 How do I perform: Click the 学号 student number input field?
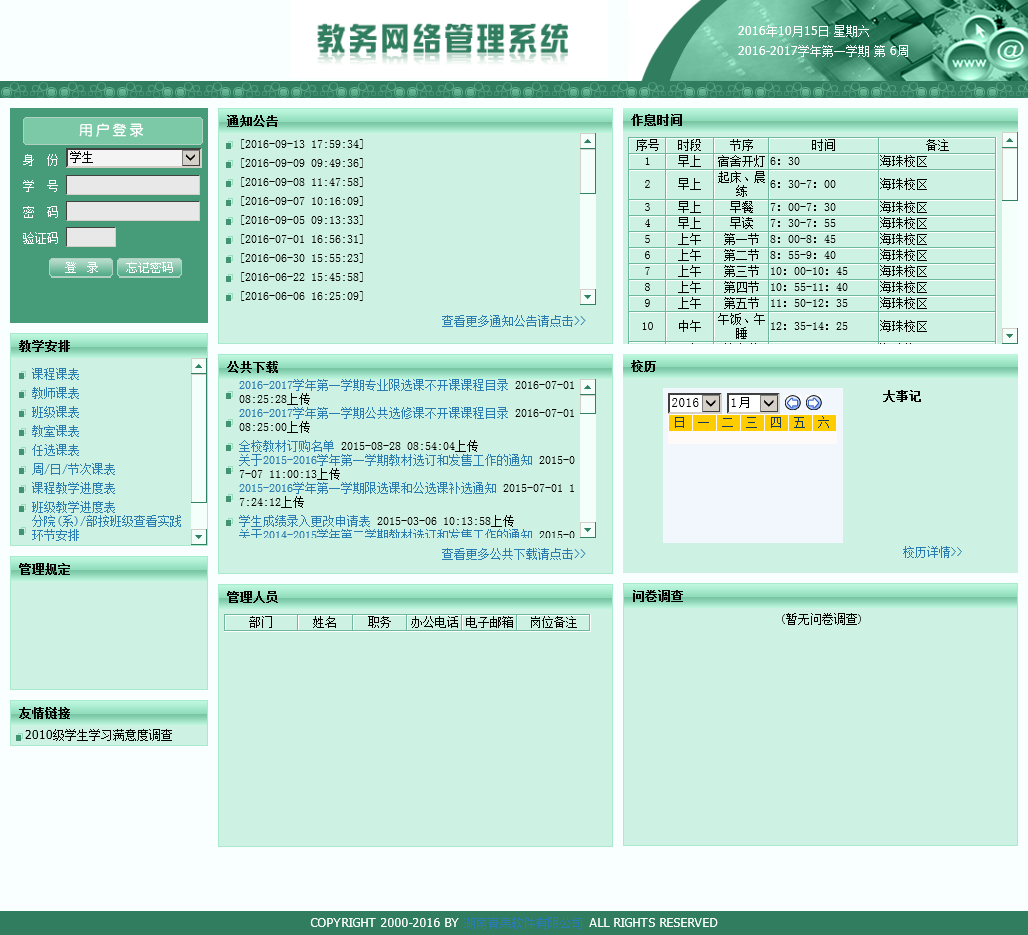pyautogui.click(x=133, y=186)
